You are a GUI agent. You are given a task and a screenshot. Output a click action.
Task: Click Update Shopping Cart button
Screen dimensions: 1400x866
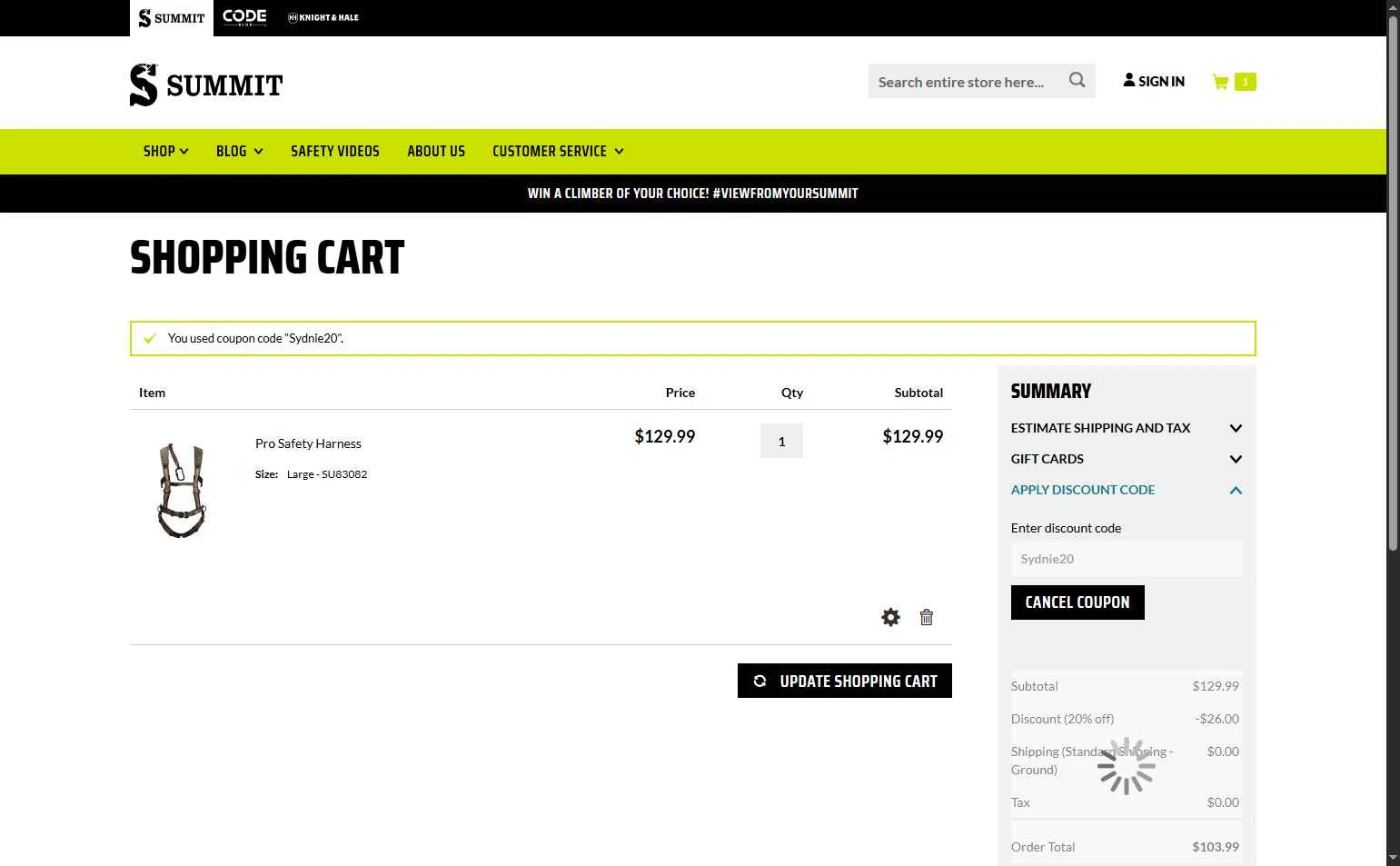click(x=845, y=681)
